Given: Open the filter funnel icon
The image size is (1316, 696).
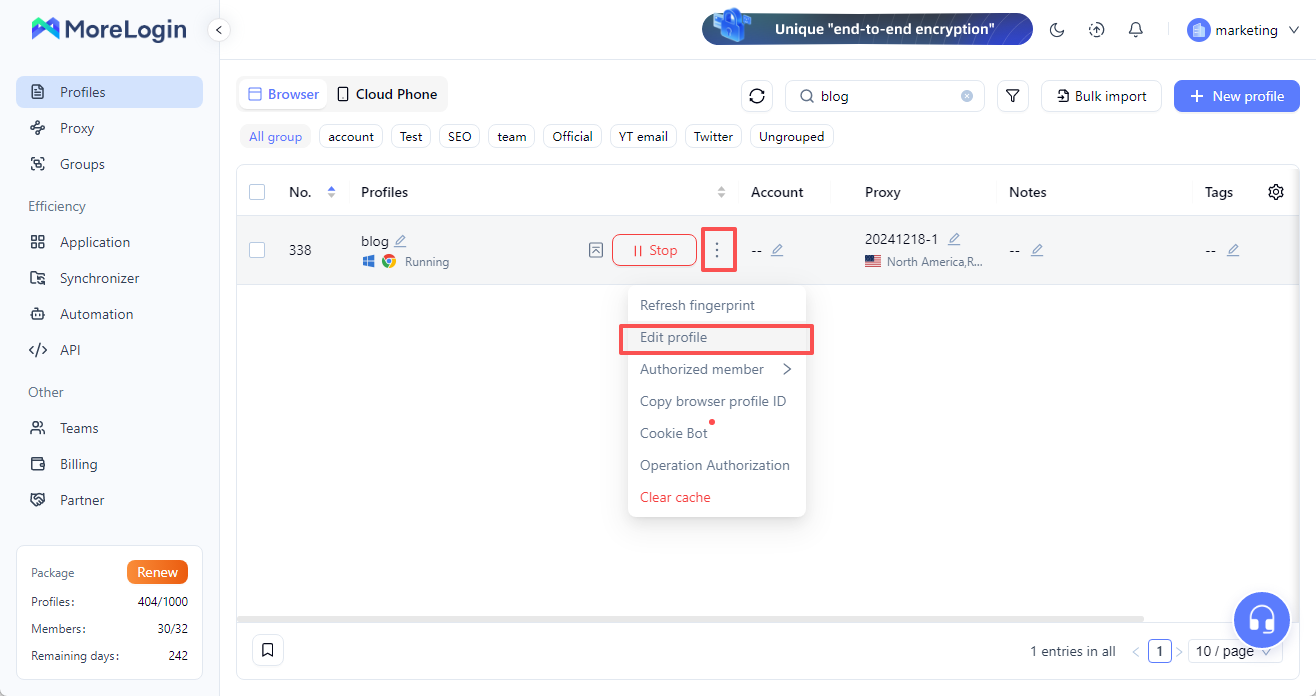Looking at the screenshot, I should (1013, 96).
